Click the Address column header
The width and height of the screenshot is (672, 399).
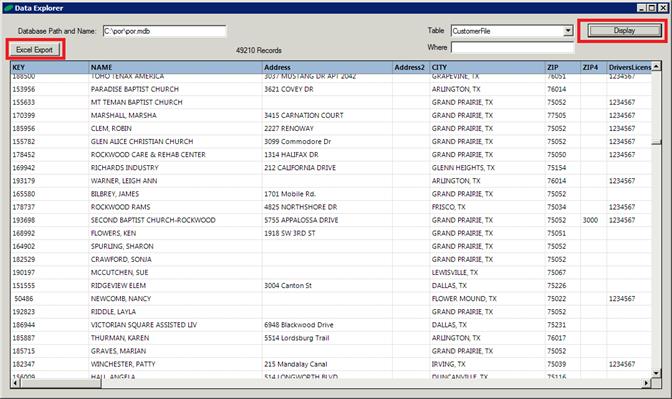(327, 67)
